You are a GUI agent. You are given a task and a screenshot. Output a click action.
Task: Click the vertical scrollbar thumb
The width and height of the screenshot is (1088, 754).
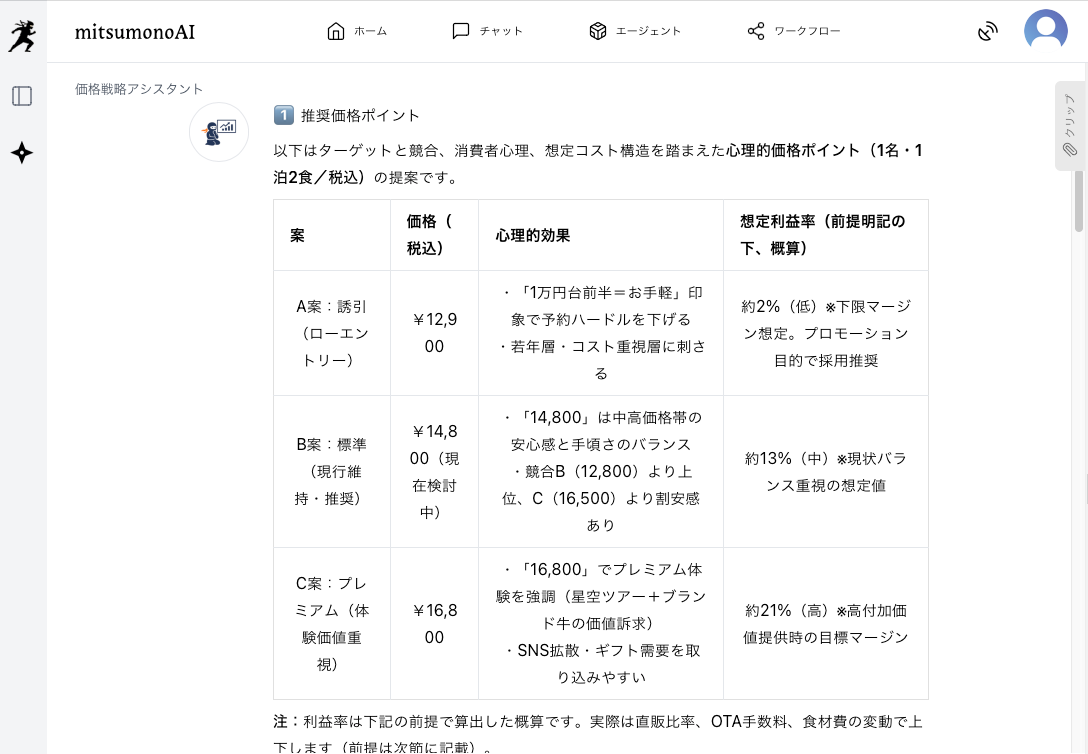(1079, 200)
